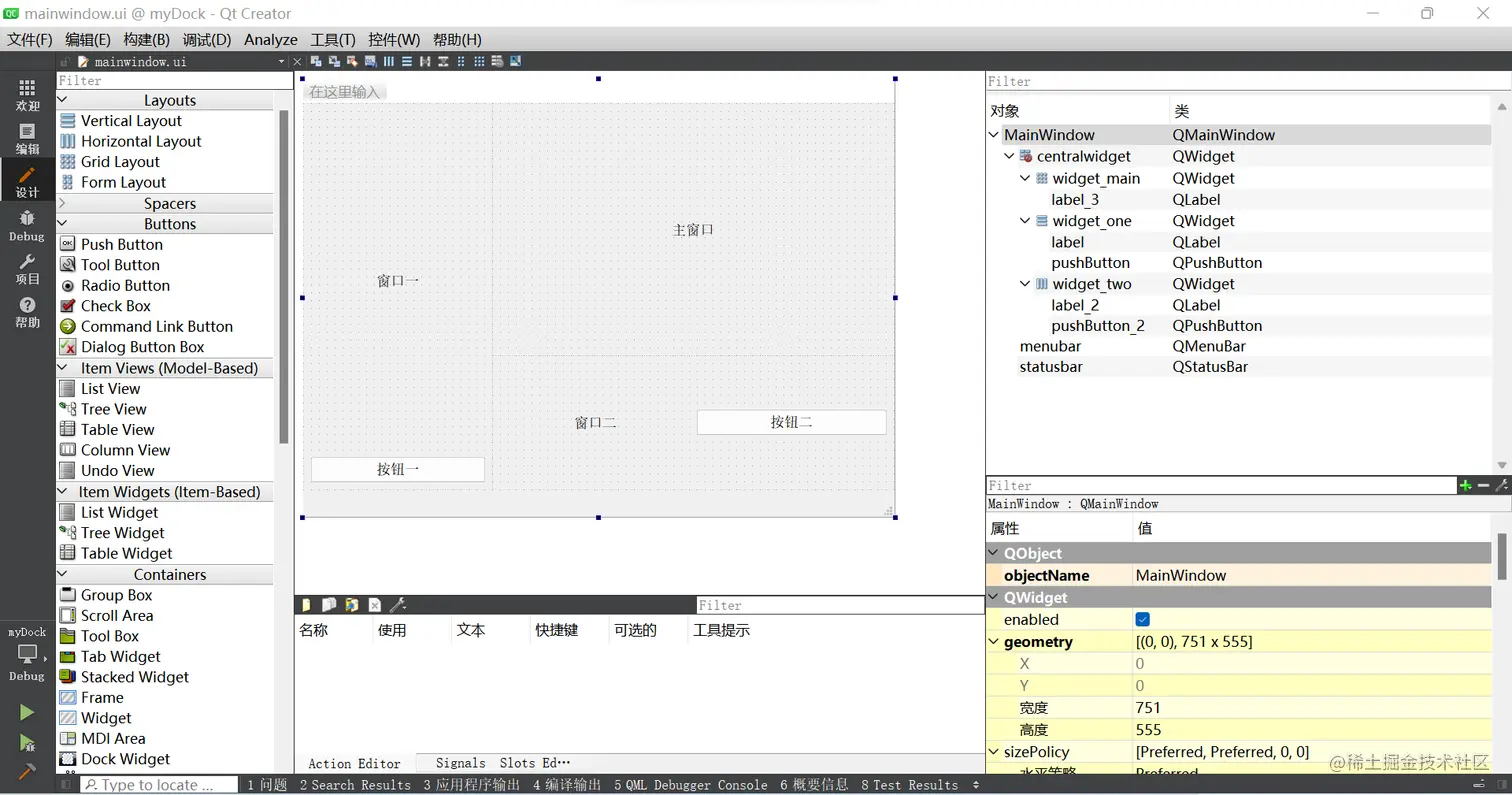Click the Edit Buddies toolbar icon
Viewport: 1512px width, 795px height.
[351, 61]
